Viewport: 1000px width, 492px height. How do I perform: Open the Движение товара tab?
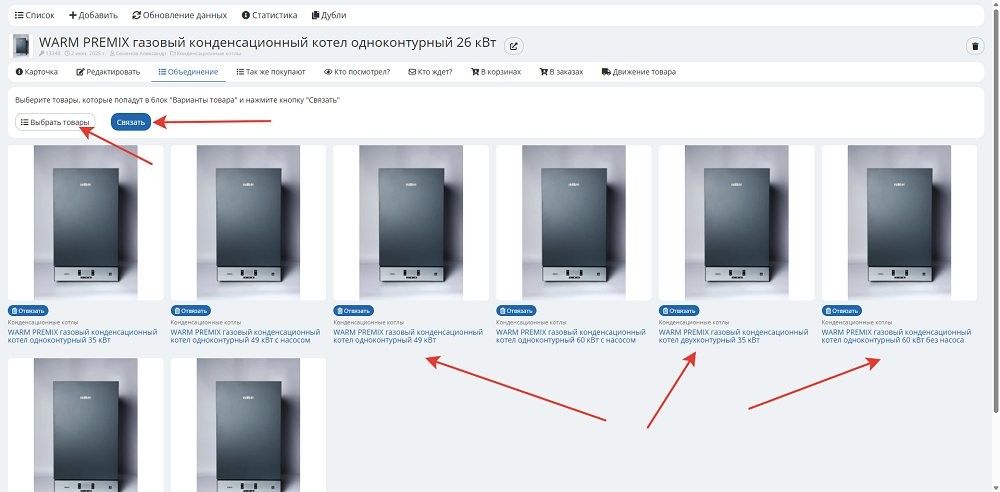click(638, 72)
